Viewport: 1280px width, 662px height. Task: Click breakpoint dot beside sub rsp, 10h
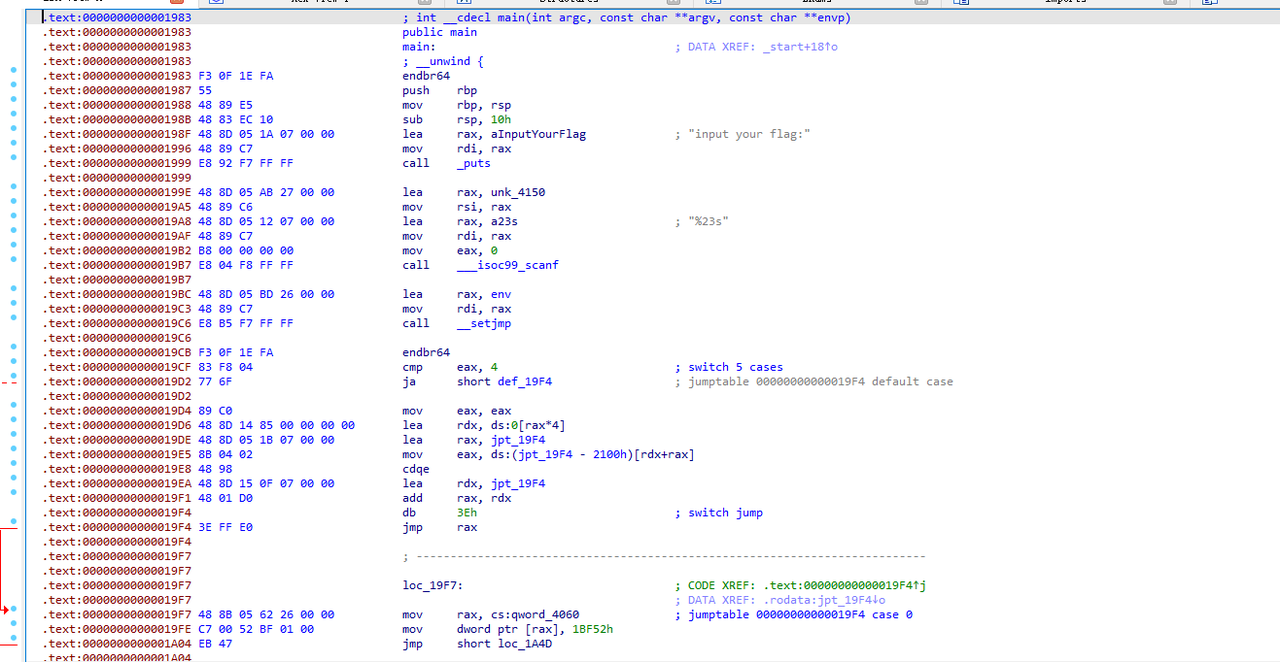pos(13,120)
